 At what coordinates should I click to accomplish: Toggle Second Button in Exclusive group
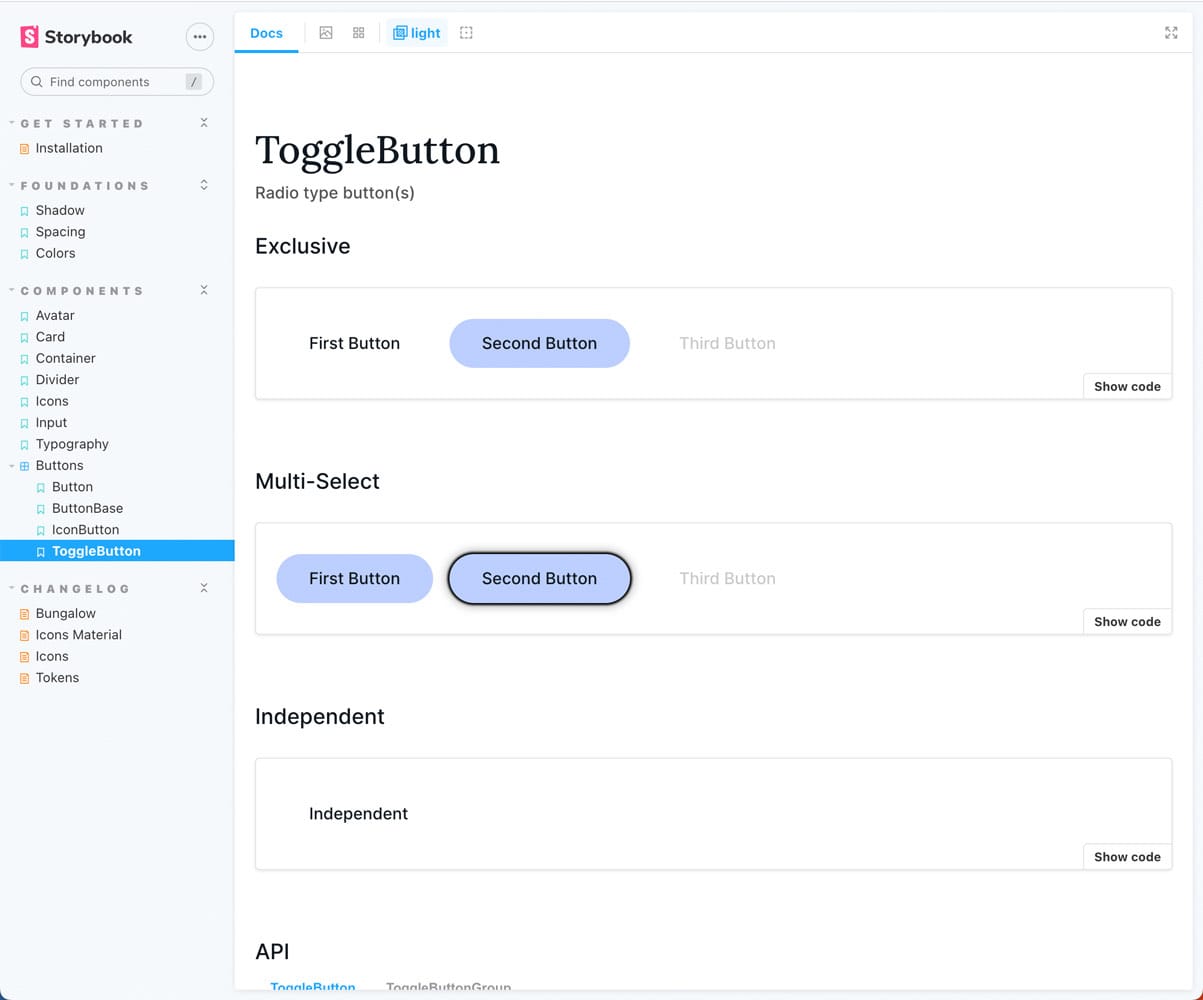[539, 343]
